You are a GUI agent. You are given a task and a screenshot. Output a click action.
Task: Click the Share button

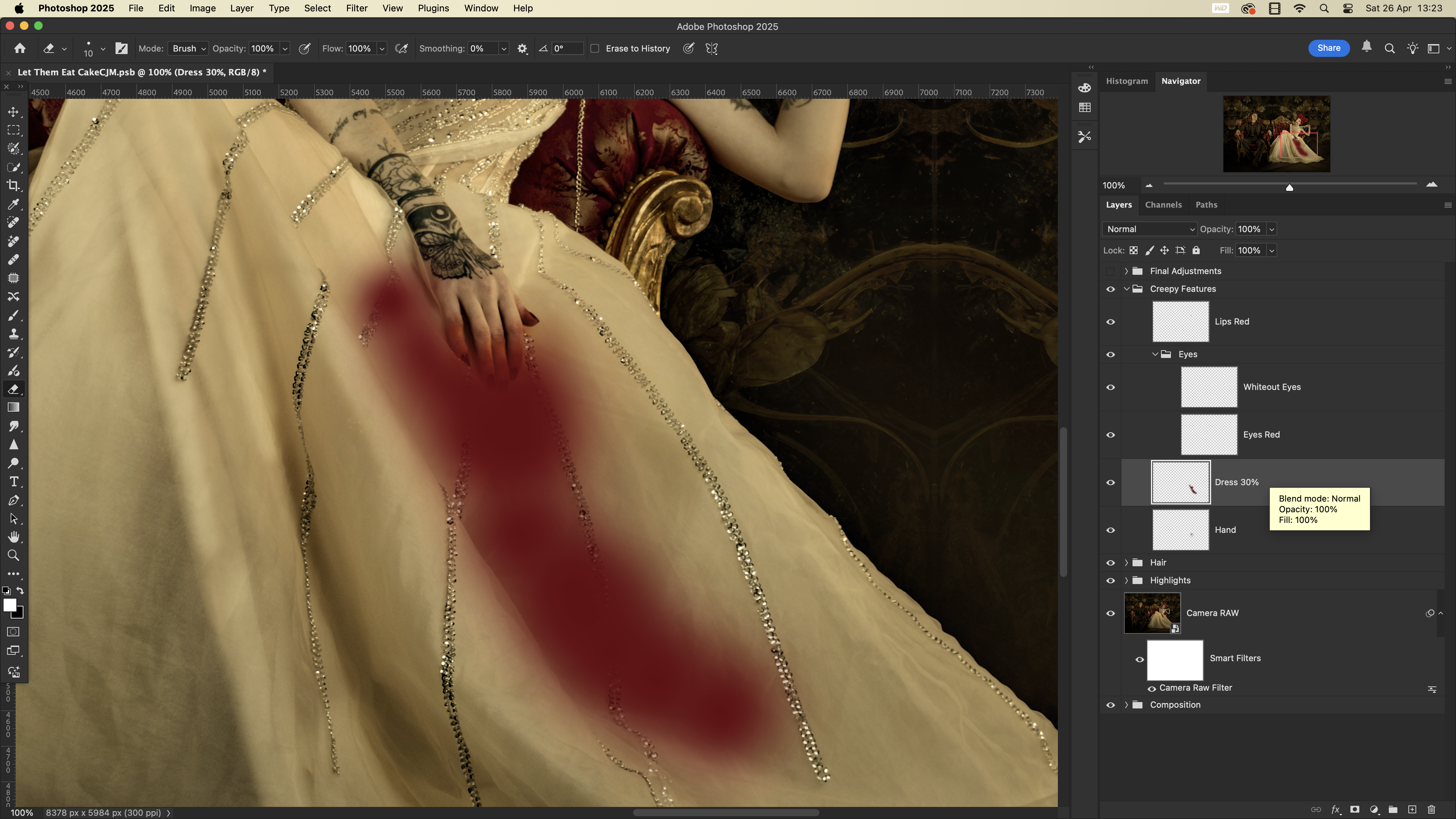click(1328, 48)
